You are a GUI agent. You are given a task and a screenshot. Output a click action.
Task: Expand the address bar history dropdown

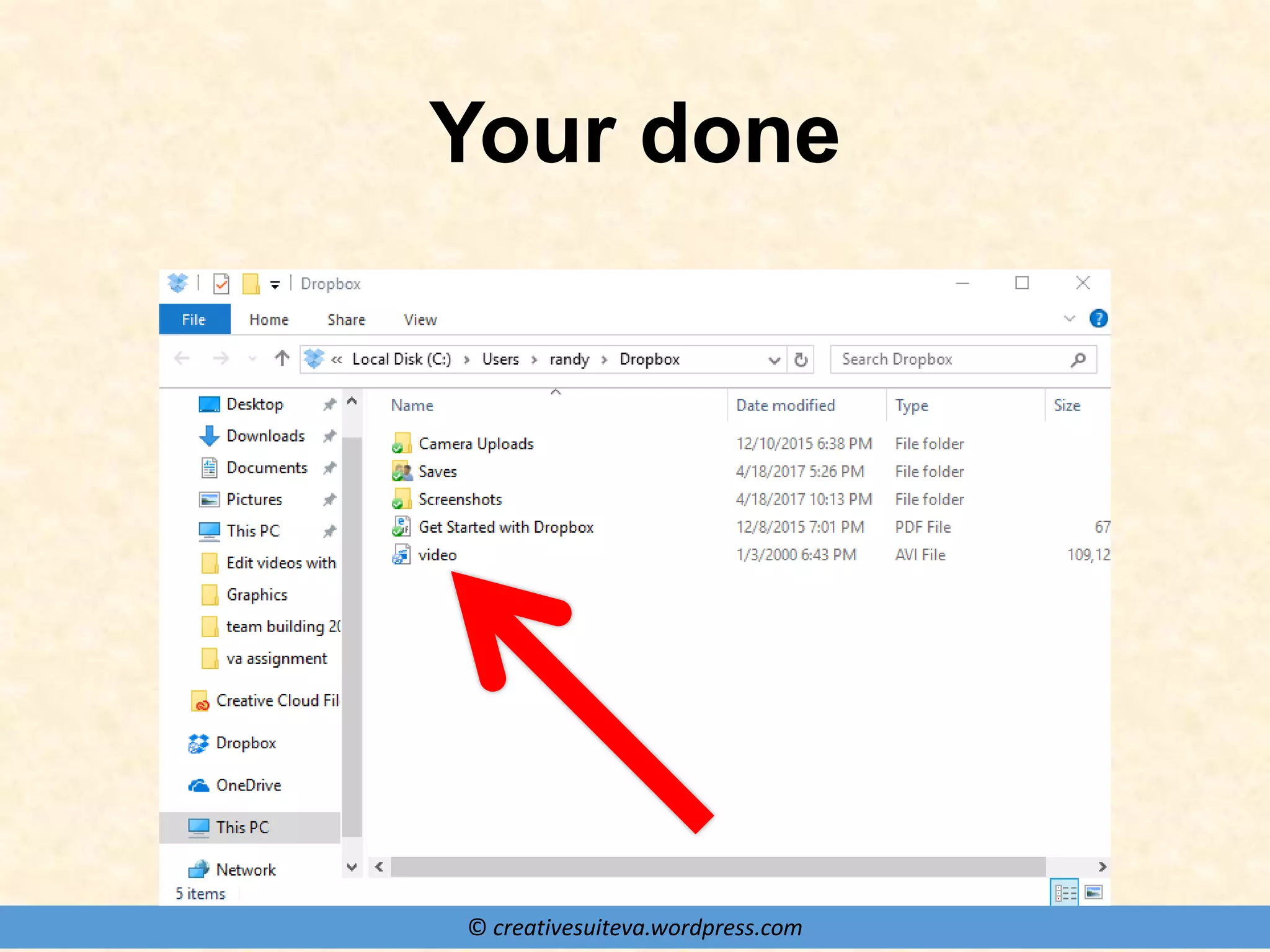coord(773,359)
